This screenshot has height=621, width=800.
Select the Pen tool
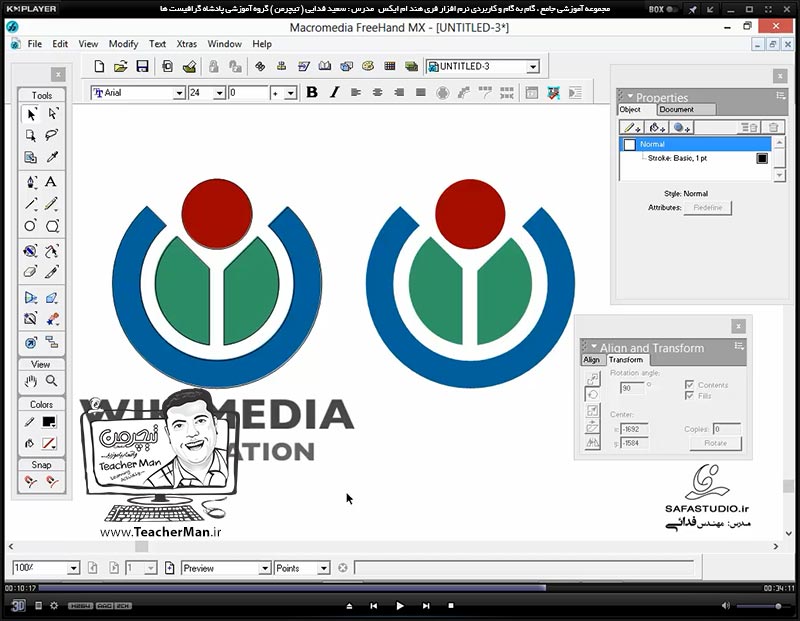point(31,182)
